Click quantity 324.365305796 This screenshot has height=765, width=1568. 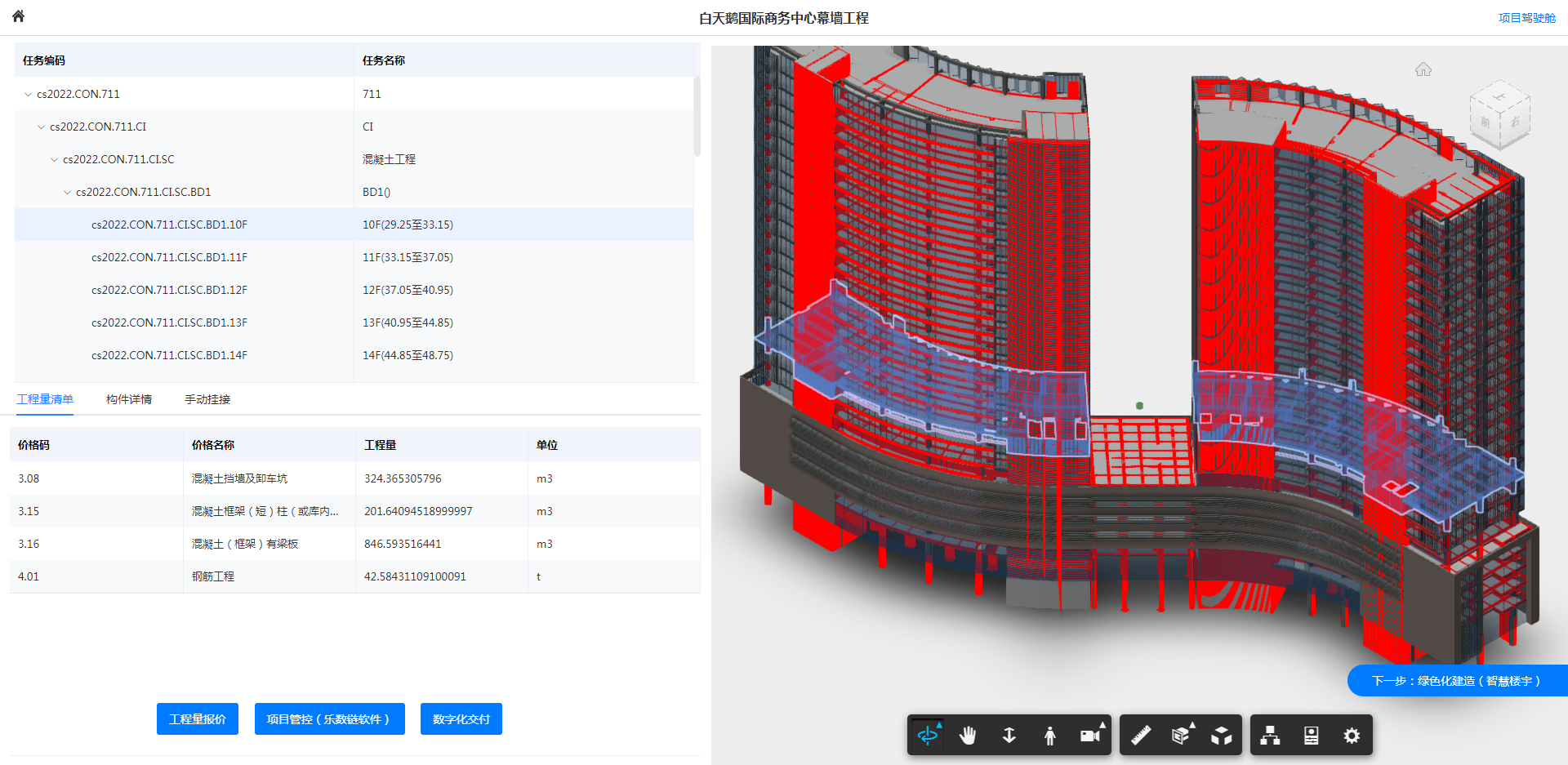403,478
